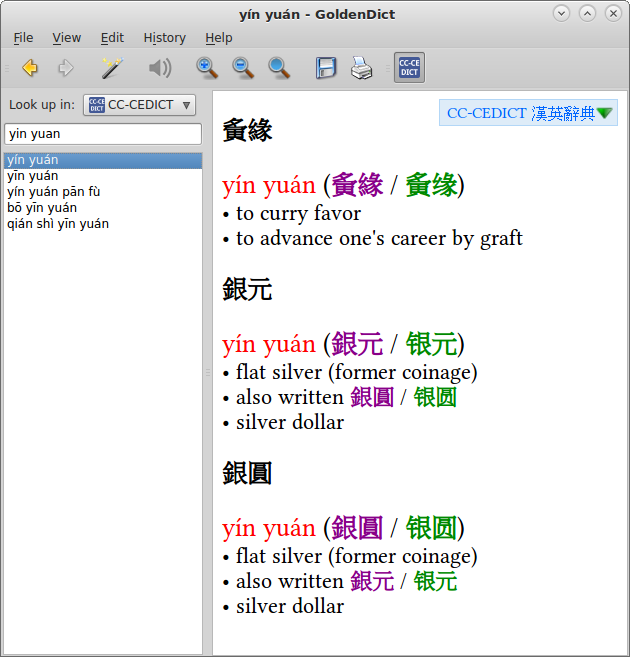Open the Look up in CC-CEDICT dropdown
The width and height of the screenshot is (630, 657).
[x=139, y=105]
